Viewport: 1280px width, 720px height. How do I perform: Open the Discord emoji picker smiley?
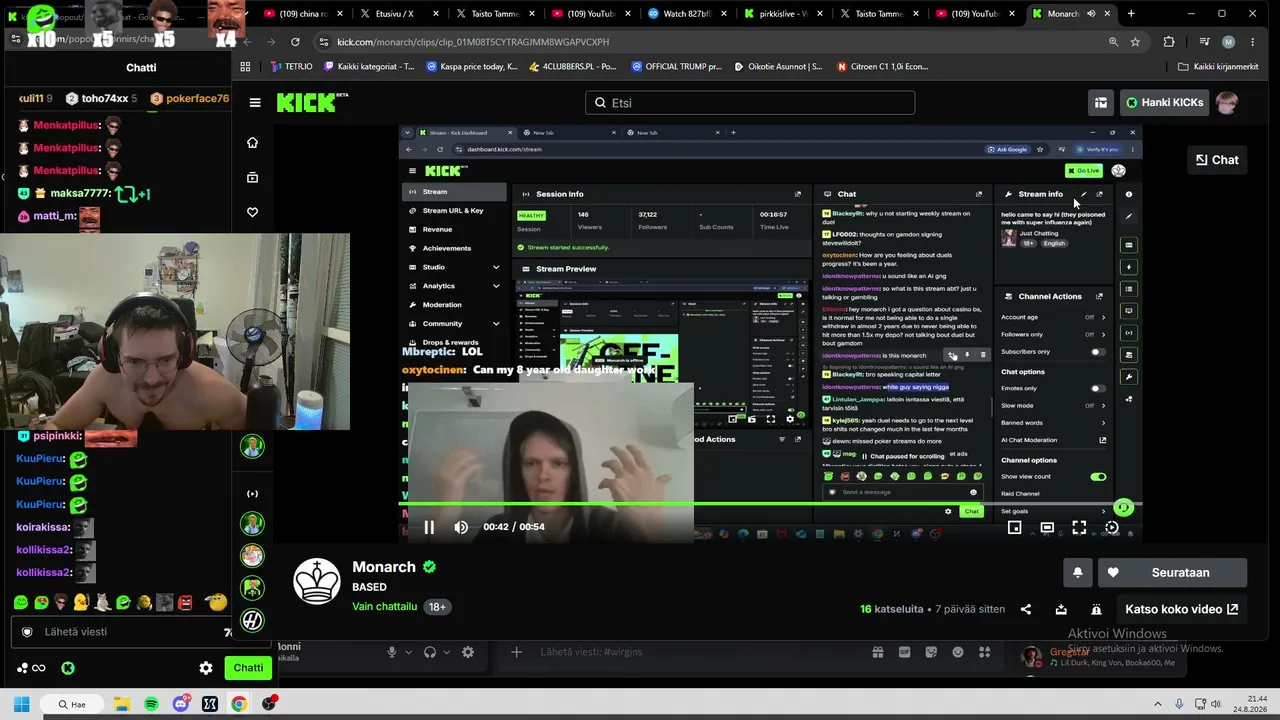point(958,653)
